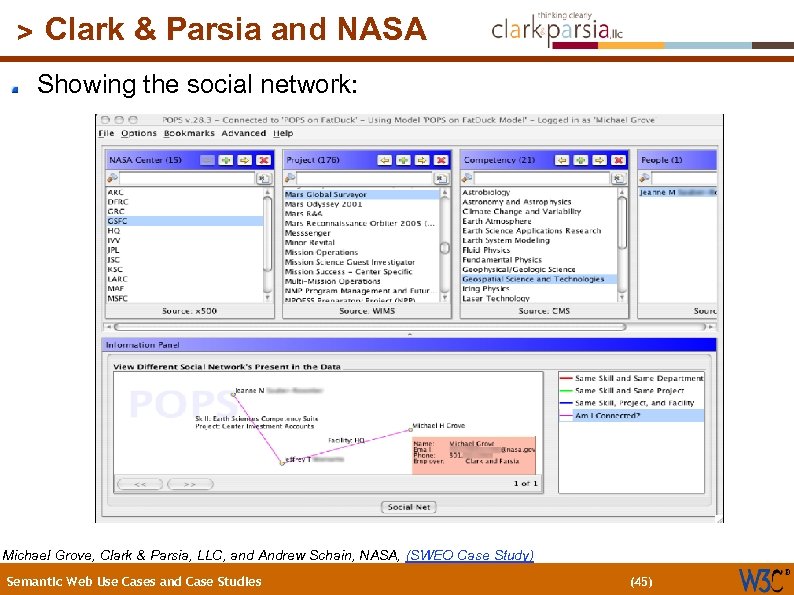Image resolution: width=794 pixels, height=595 pixels.
Task: Click search icon in Project panel
Action: pyautogui.click(x=290, y=178)
